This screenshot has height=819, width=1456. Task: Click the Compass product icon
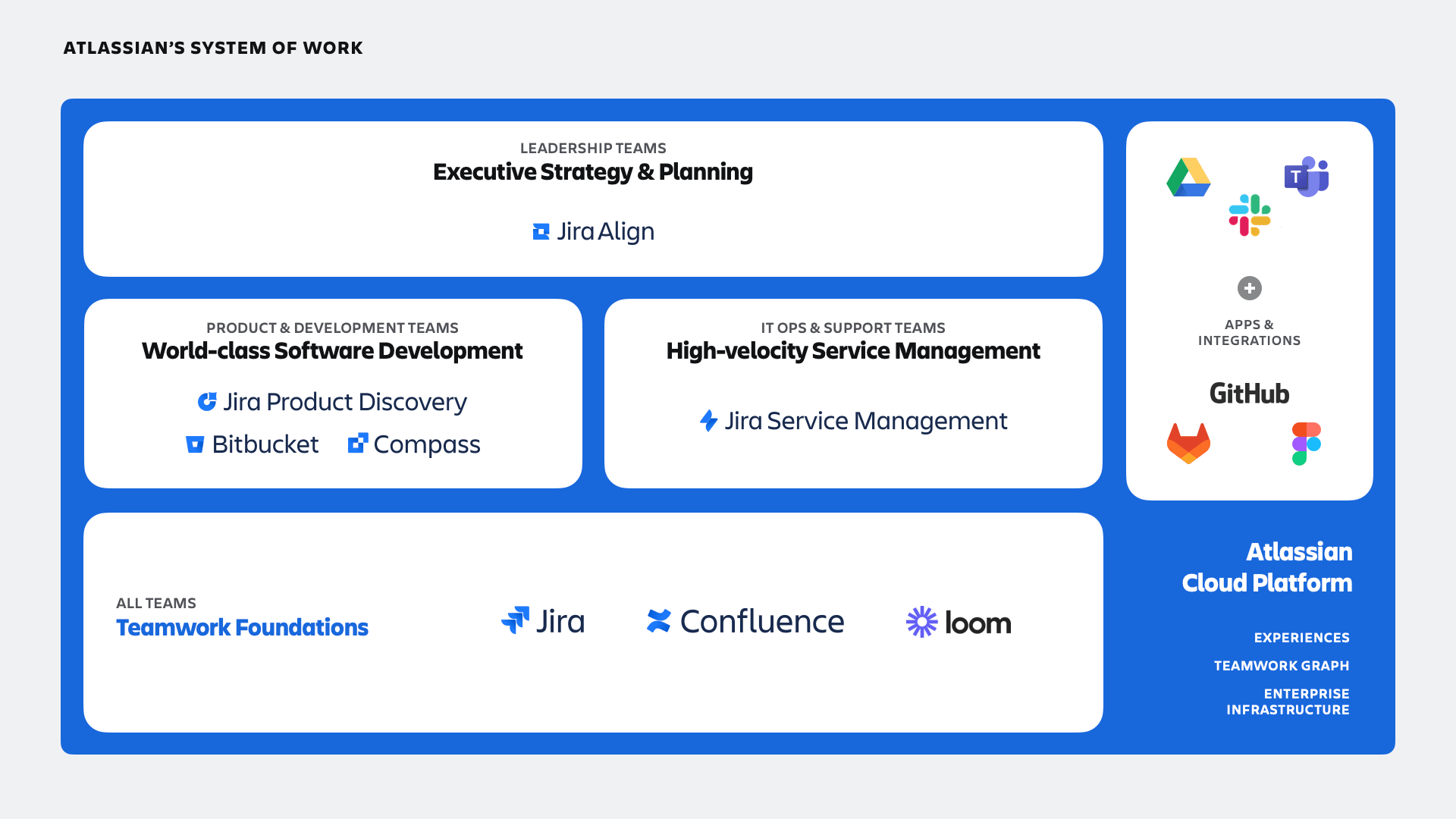(x=358, y=444)
